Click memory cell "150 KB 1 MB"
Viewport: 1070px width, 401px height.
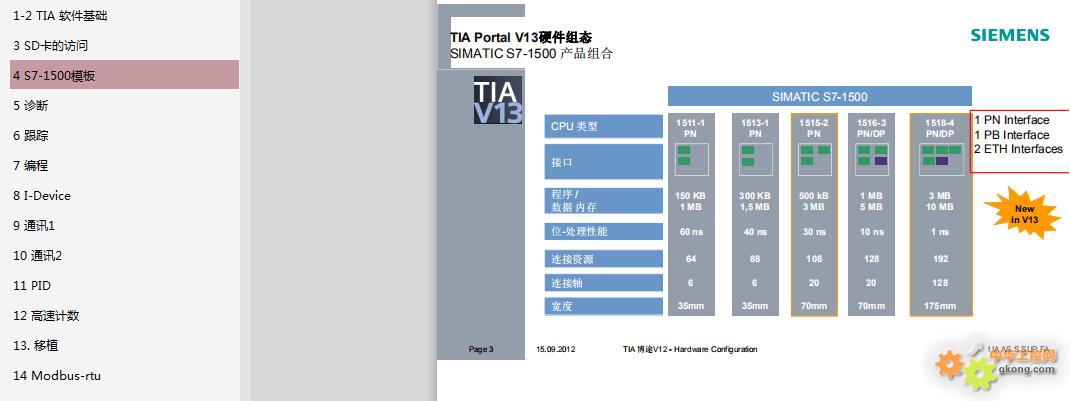point(691,201)
